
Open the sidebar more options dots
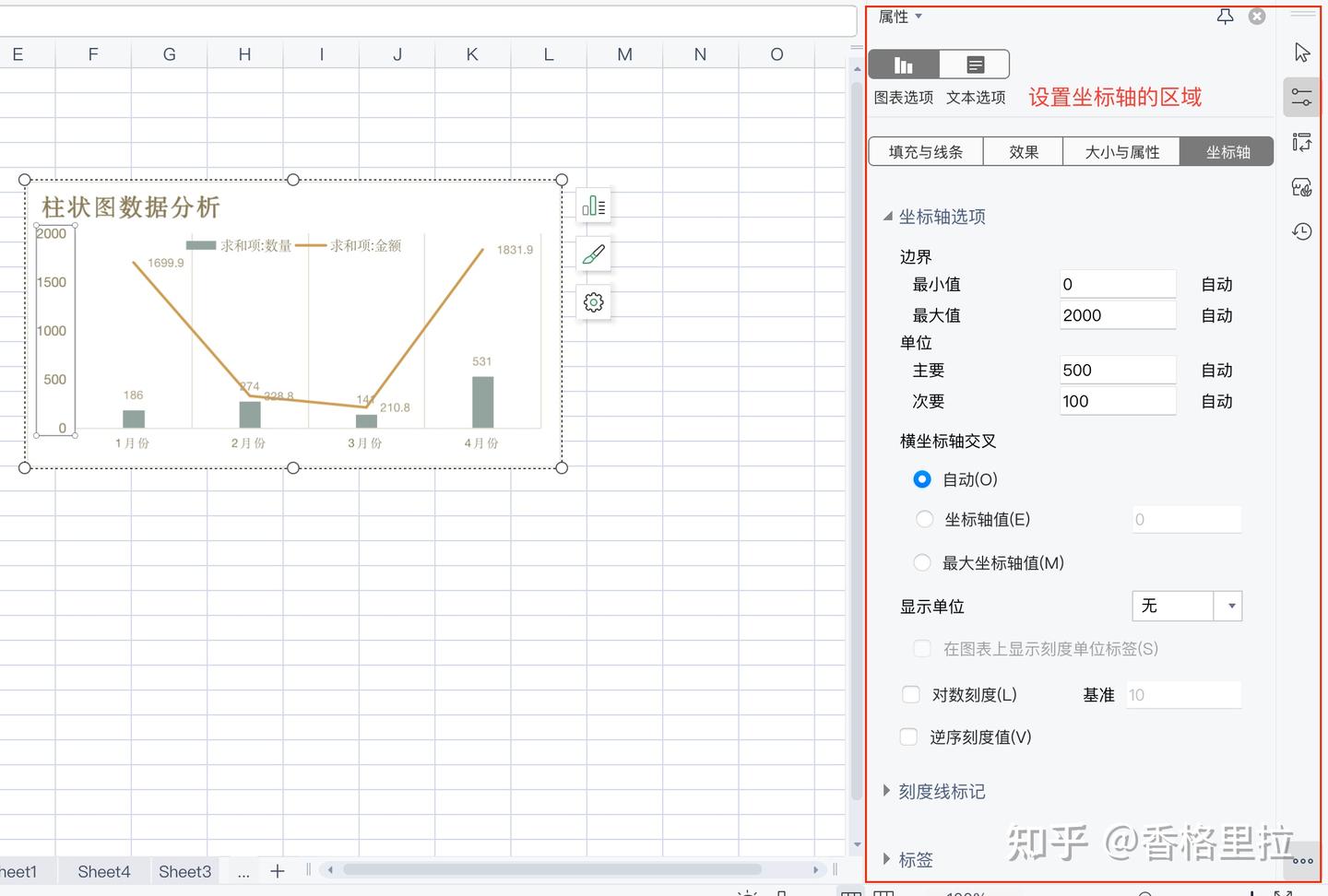point(1302,861)
